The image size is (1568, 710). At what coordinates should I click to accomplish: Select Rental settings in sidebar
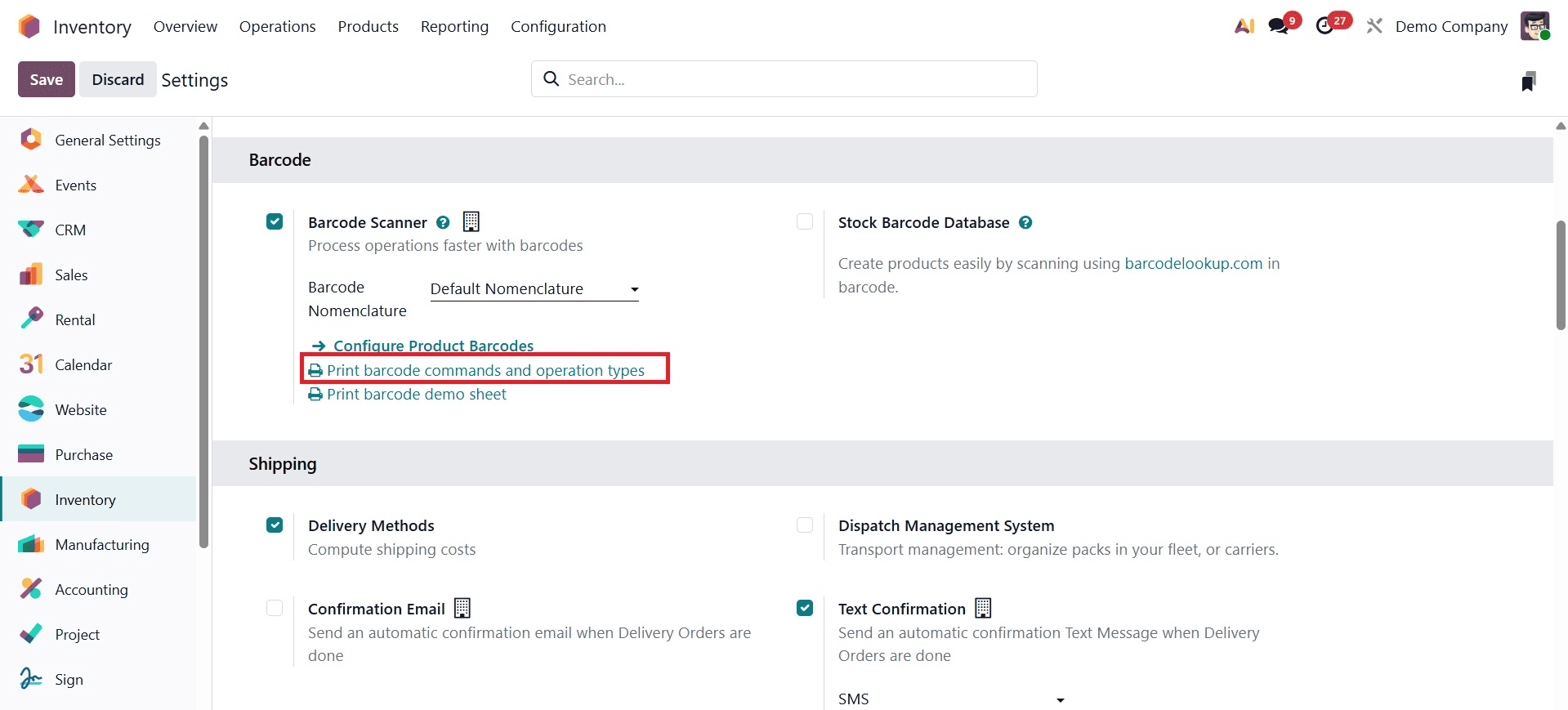[x=98, y=319]
